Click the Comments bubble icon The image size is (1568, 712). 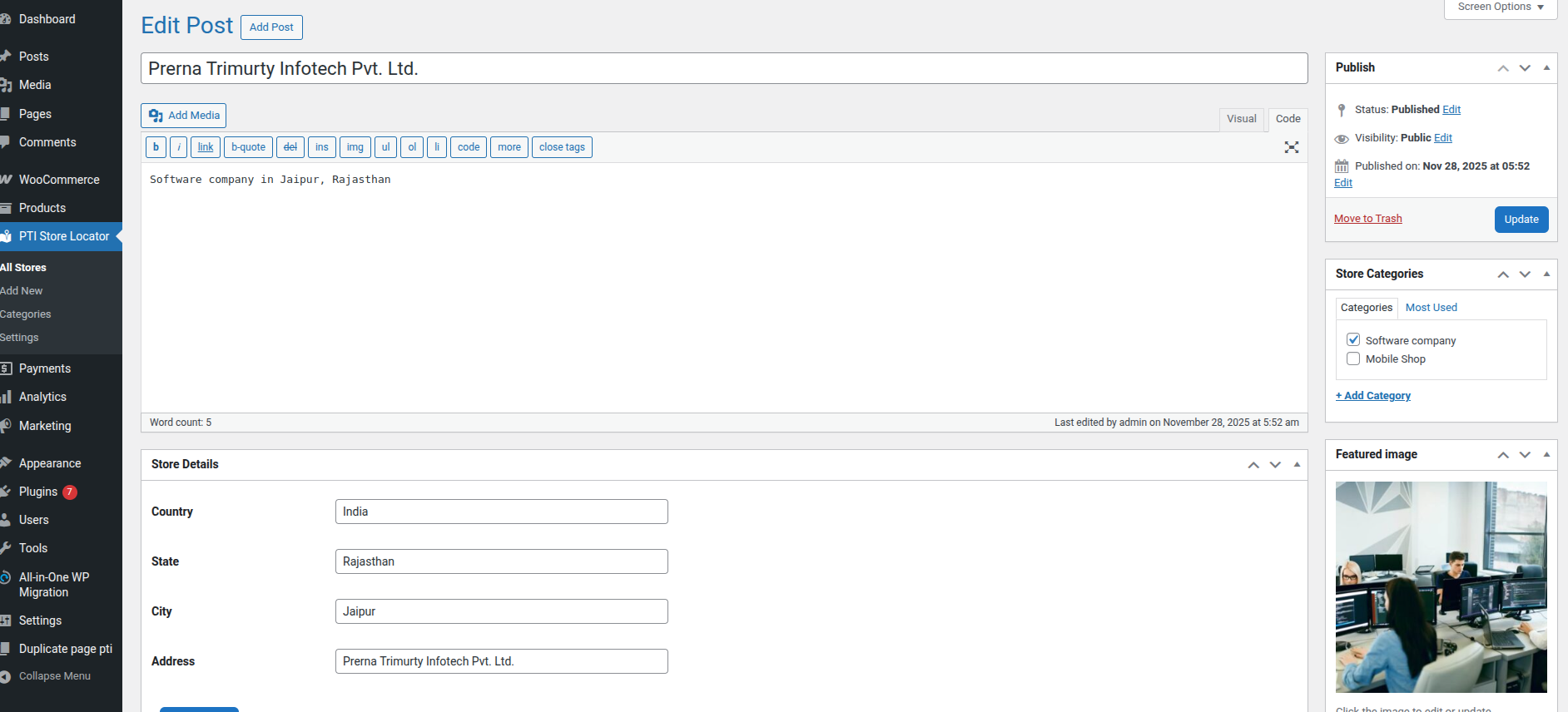point(5,142)
